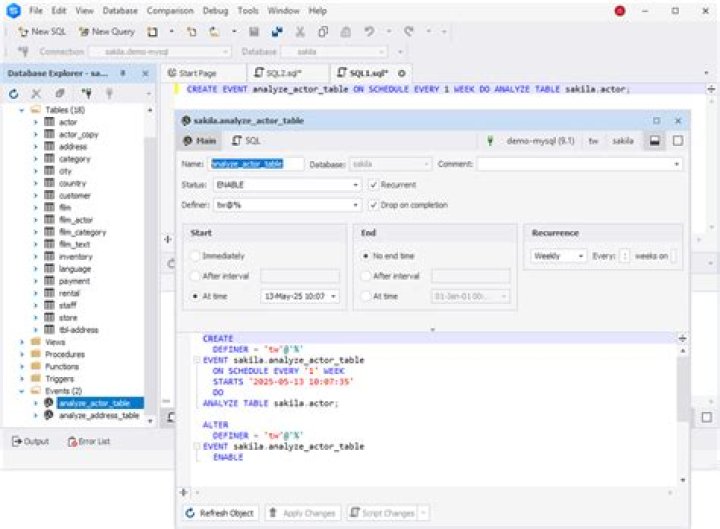Toggle the Recurrent checkbox
The image size is (720, 529).
[x=374, y=185]
